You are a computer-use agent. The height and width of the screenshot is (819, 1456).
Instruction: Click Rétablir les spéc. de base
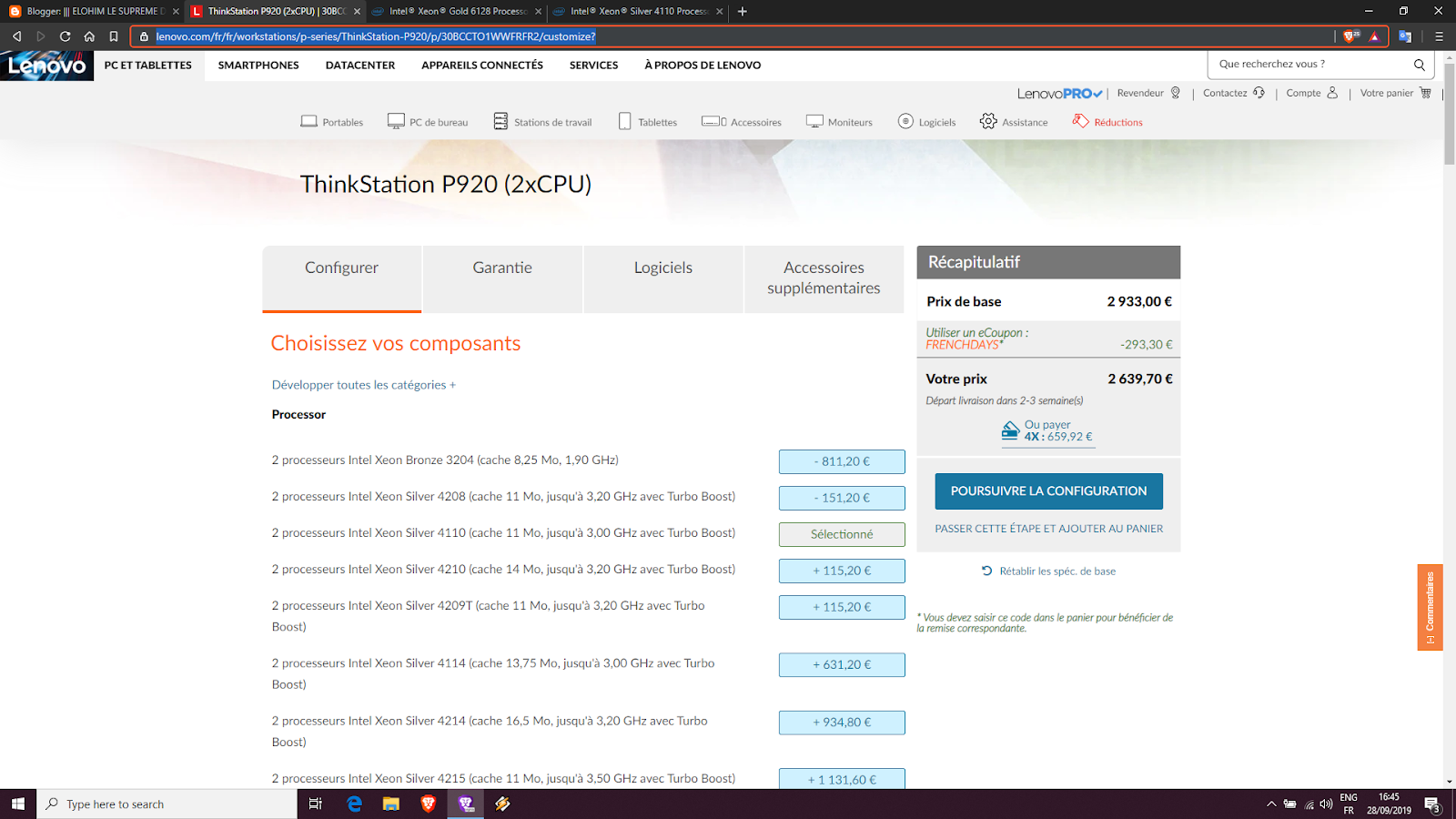coord(1048,571)
